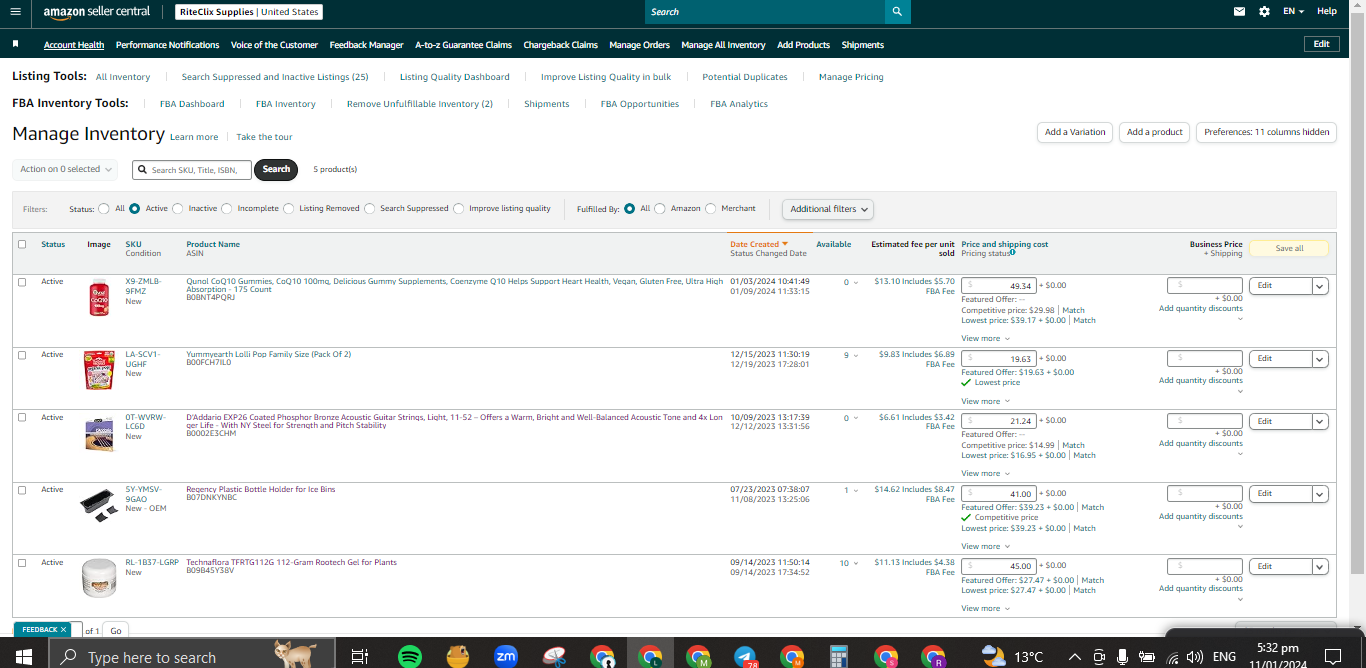This screenshot has width=1366, height=668.
Task: Open the Take the tour link
Action: coord(264,137)
